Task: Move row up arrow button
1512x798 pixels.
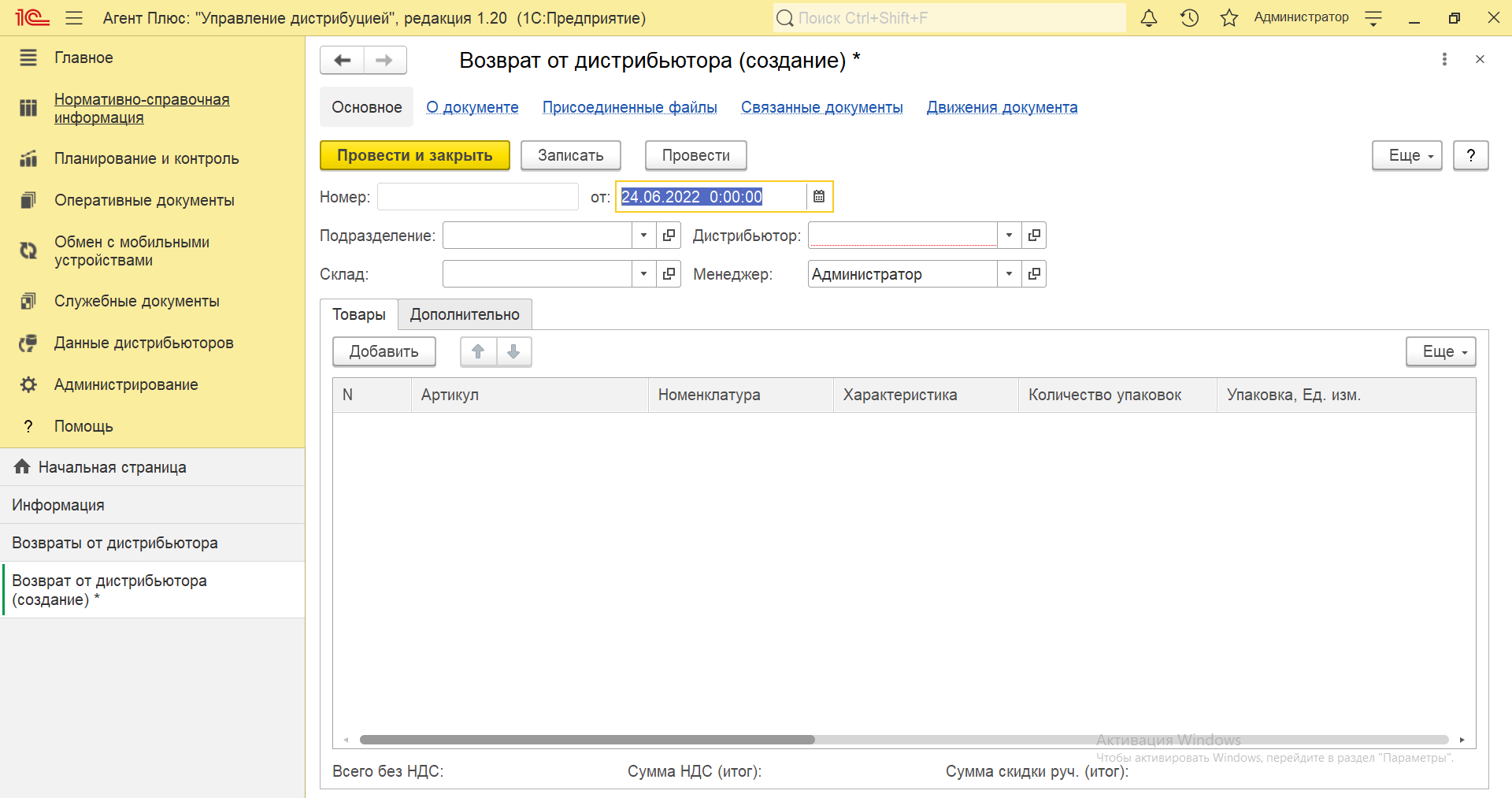Action: point(478,351)
